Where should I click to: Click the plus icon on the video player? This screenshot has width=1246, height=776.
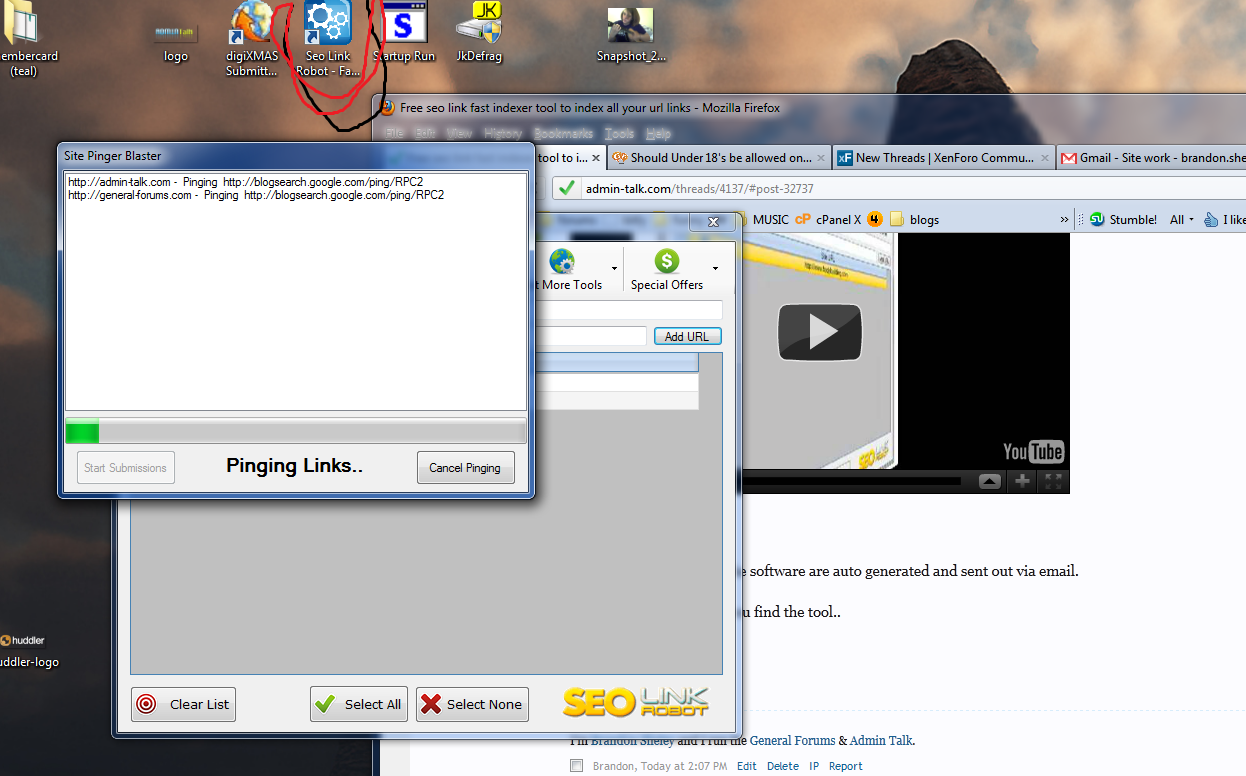click(x=1022, y=481)
